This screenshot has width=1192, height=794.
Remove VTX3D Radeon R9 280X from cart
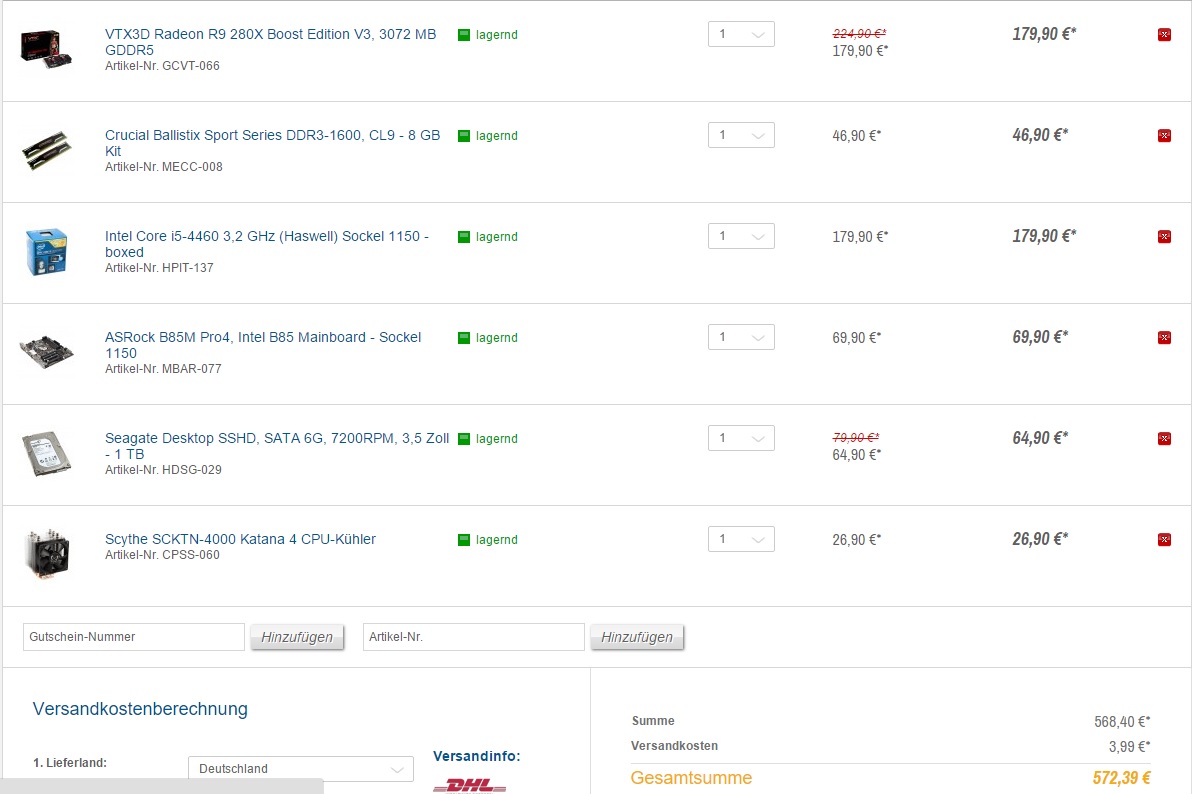point(1164,34)
